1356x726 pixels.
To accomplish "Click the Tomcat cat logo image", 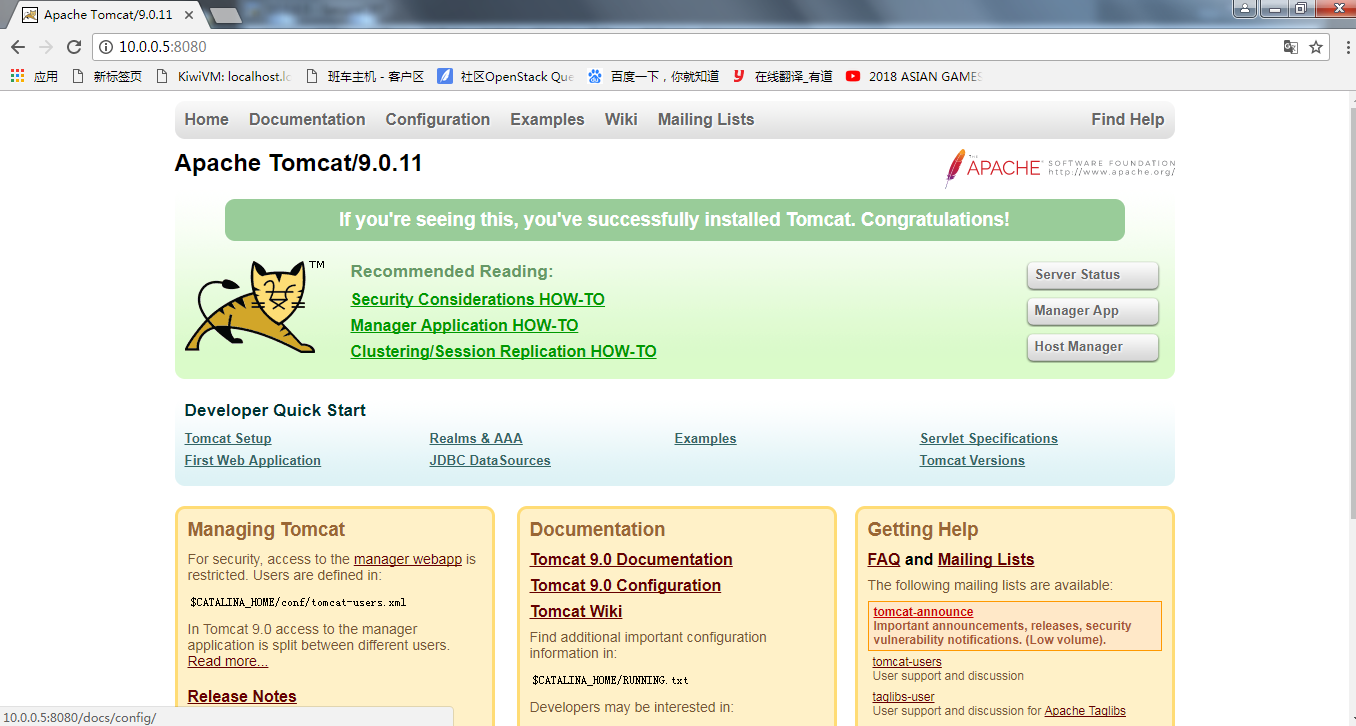I will pyautogui.click(x=255, y=306).
